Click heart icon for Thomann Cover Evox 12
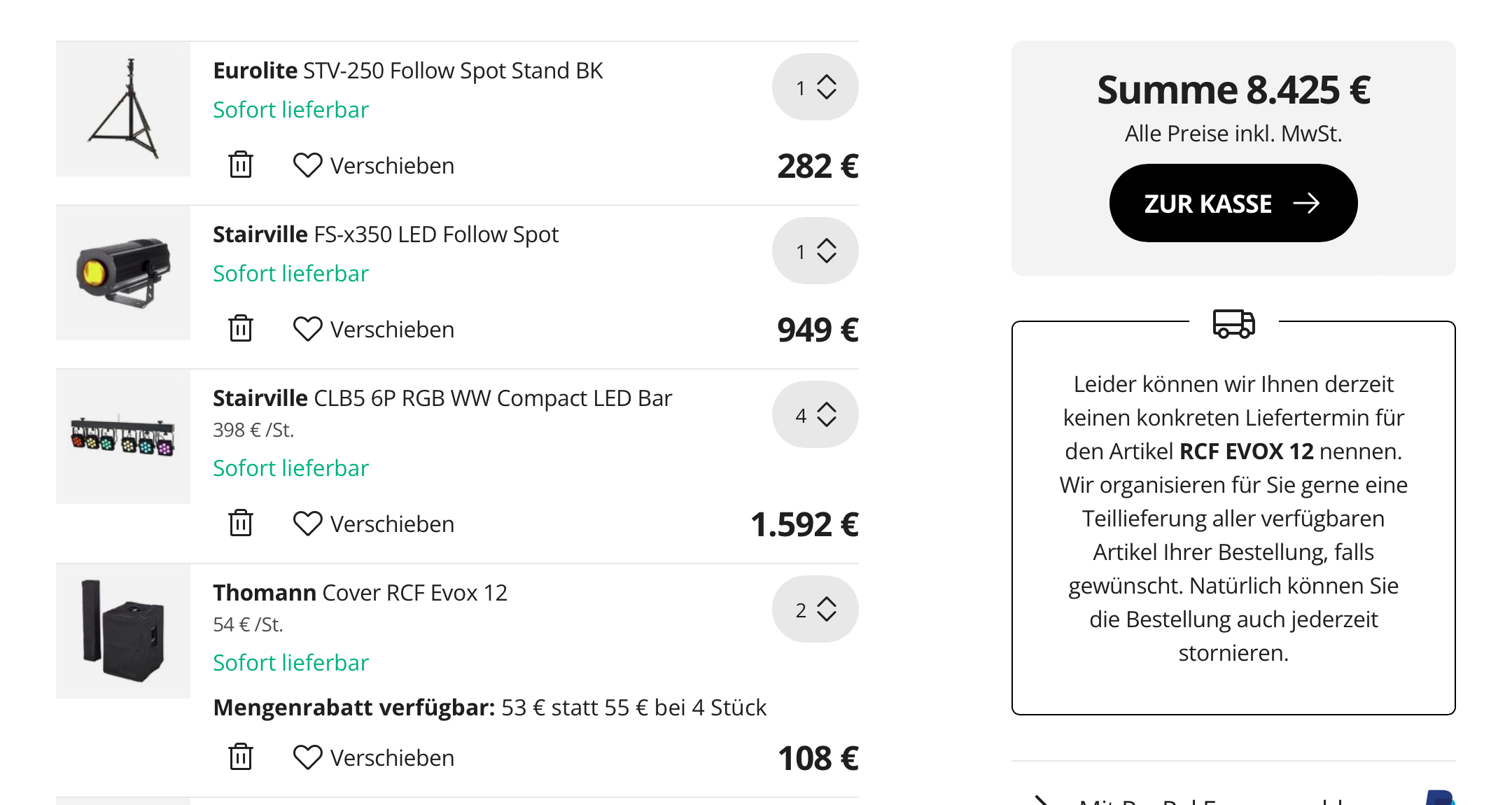Viewport: 1512px width, 805px height. tap(307, 757)
